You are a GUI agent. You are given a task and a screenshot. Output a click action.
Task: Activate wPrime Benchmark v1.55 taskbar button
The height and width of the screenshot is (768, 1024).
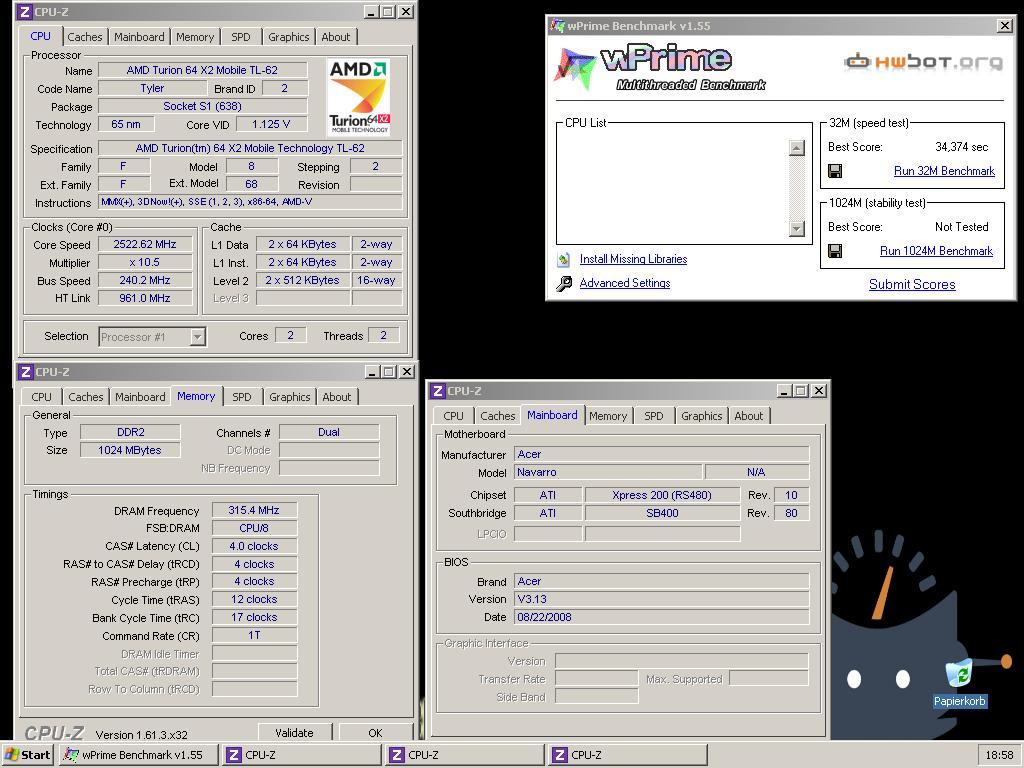[138, 755]
